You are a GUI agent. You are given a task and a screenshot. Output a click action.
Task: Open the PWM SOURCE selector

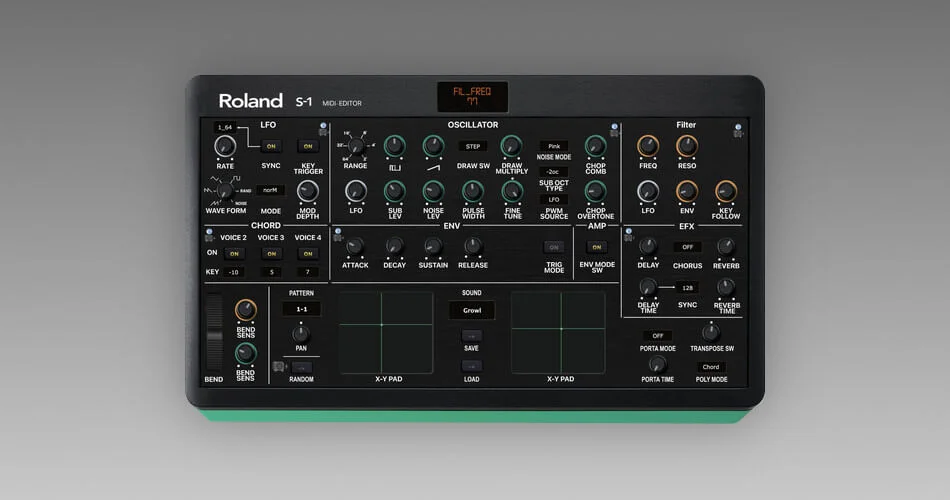point(554,199)
